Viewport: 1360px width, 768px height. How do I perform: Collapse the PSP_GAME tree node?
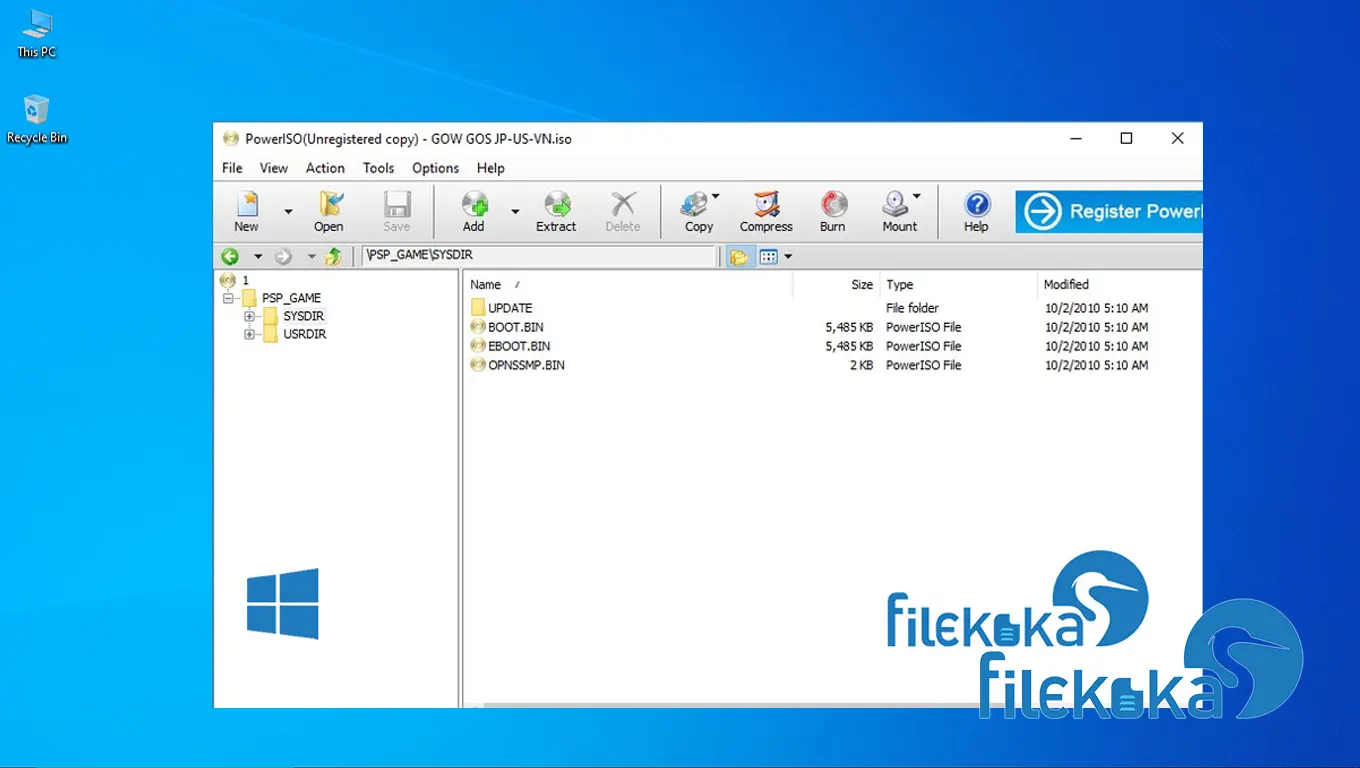(x=227, y=298)
